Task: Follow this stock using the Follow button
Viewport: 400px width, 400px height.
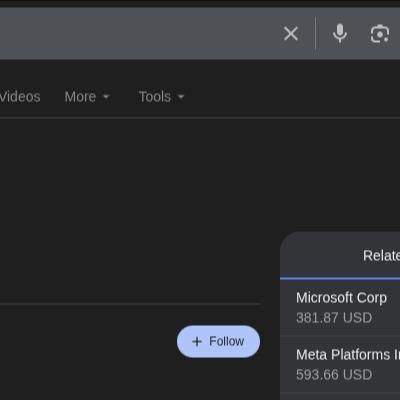Action: pos(218,342)
